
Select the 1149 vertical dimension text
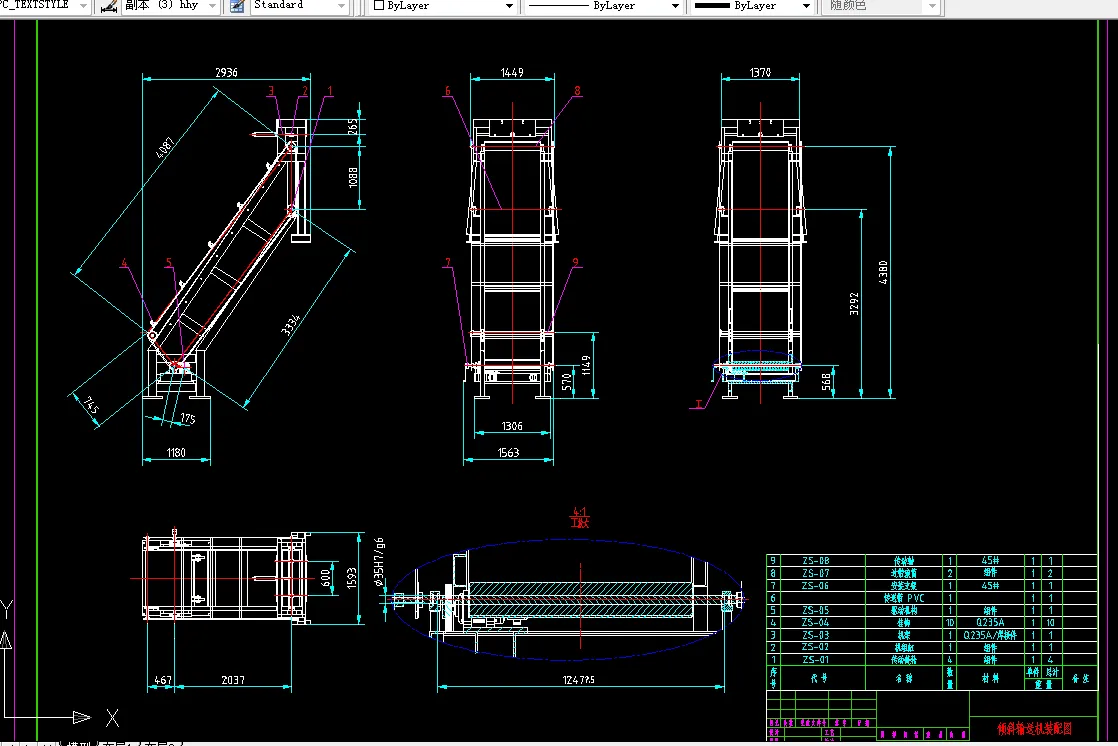[586, 367]
